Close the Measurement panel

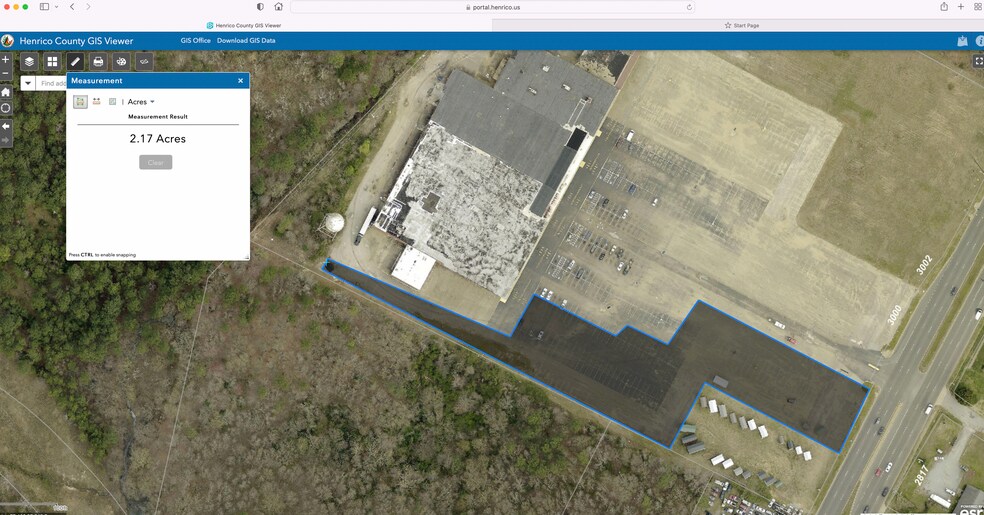240,81
